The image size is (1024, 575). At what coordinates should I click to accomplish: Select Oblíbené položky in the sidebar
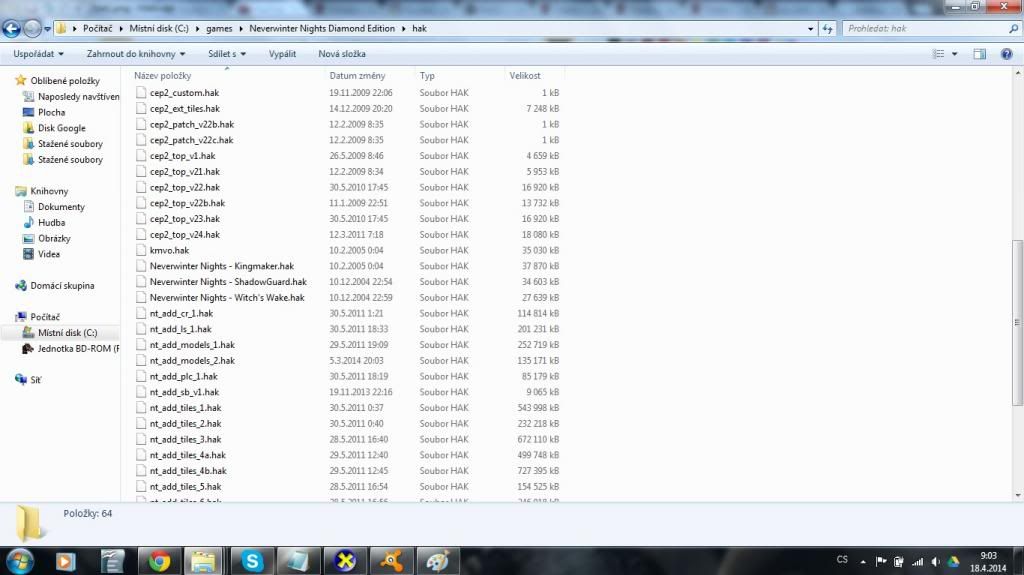point(65,80)
